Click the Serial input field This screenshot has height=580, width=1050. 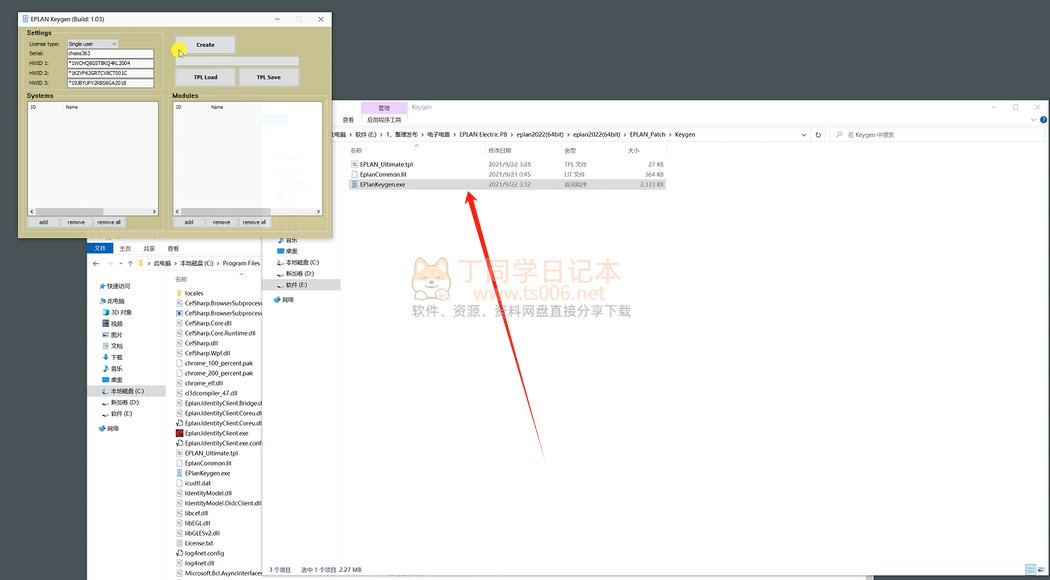(x=110, y=53)
